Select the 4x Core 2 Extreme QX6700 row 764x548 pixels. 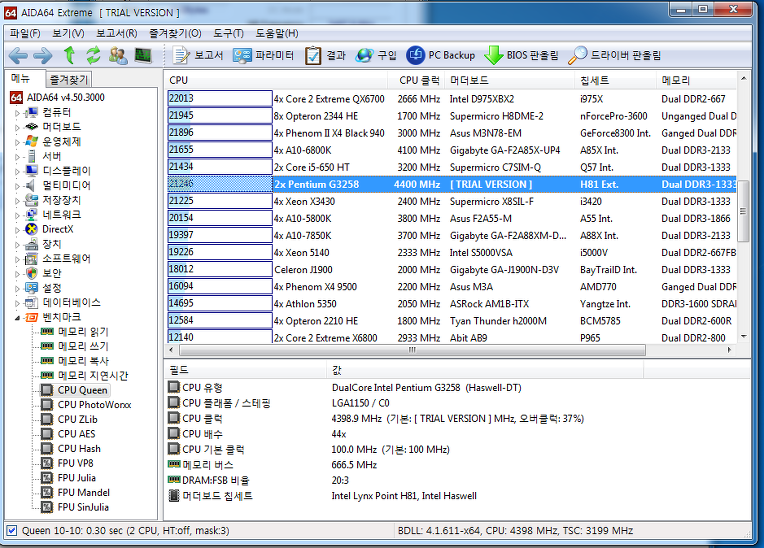coord(452,99)
